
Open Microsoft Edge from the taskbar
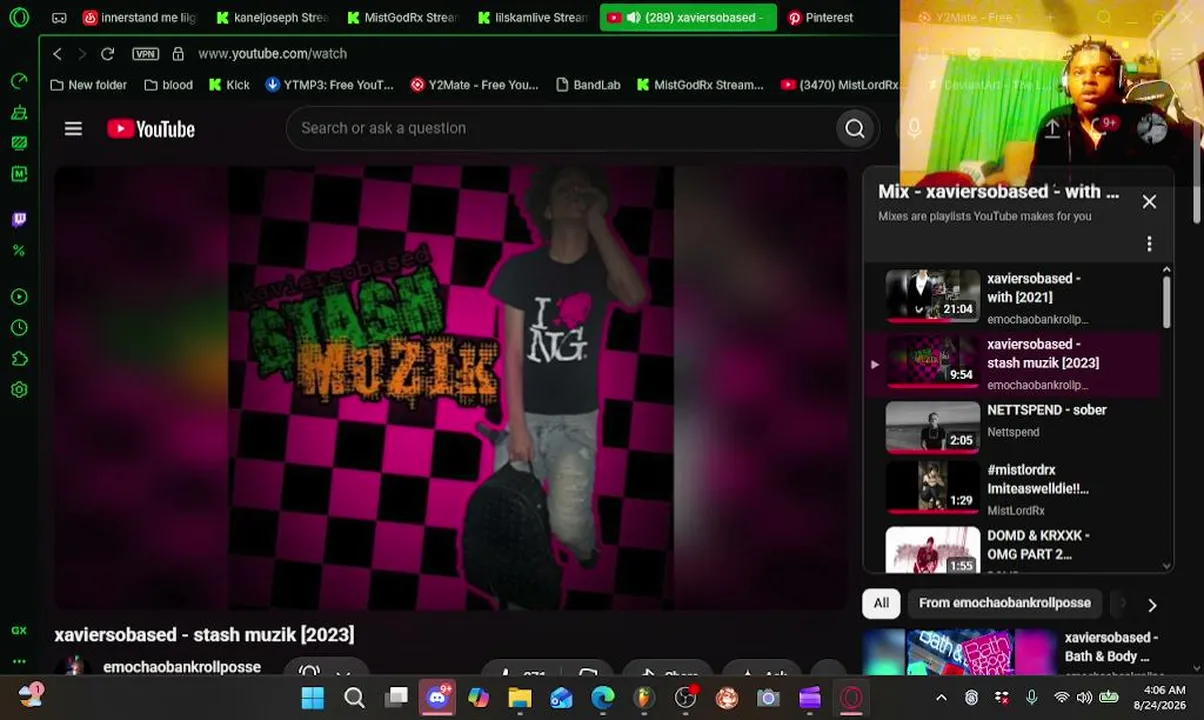pos(603,697)
